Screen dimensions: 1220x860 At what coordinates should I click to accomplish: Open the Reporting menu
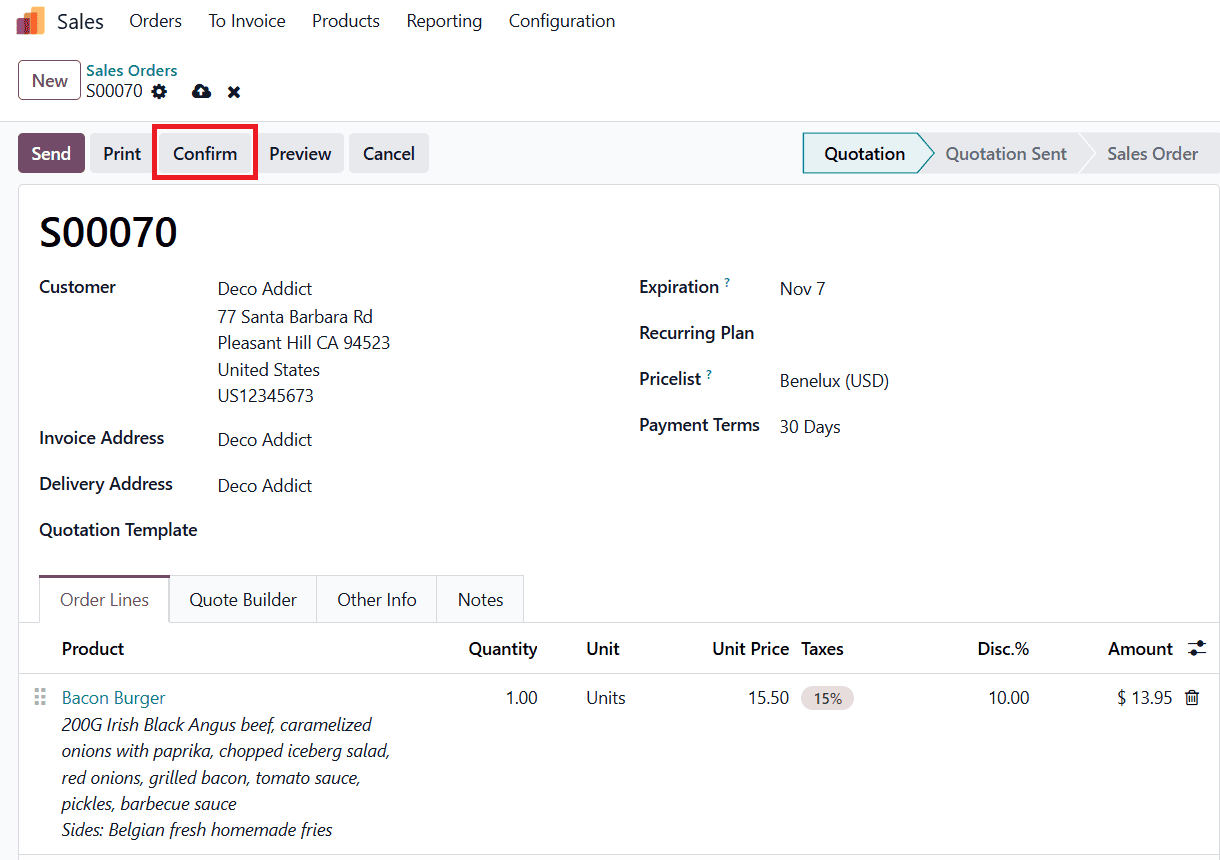(x=444, y=21)
